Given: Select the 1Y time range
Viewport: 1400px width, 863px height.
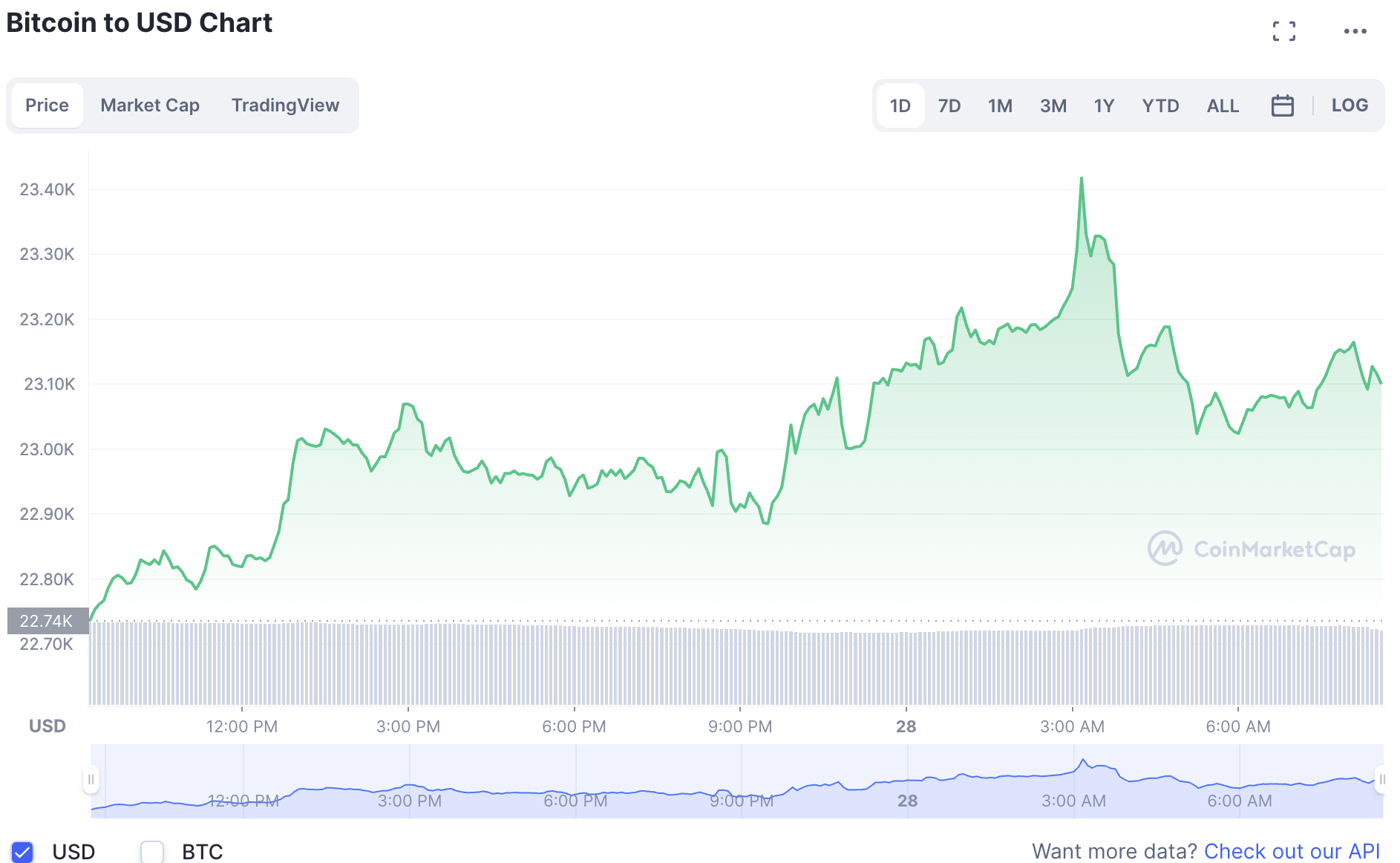Looking at the screenshot, I should tap(1104, 105).
